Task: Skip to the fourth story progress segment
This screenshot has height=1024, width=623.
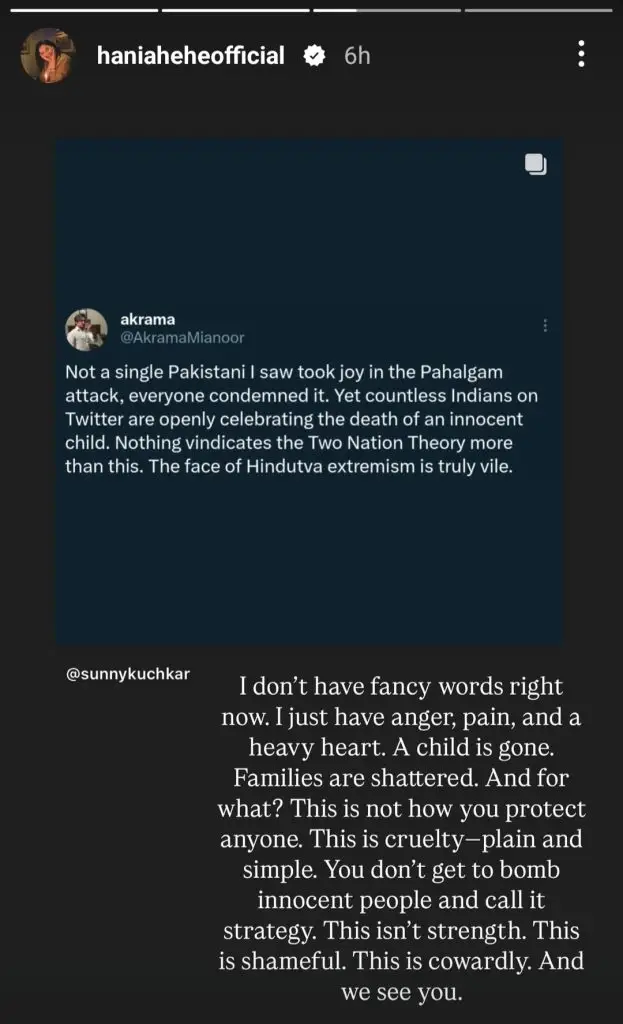Action: tap(538, 10)
